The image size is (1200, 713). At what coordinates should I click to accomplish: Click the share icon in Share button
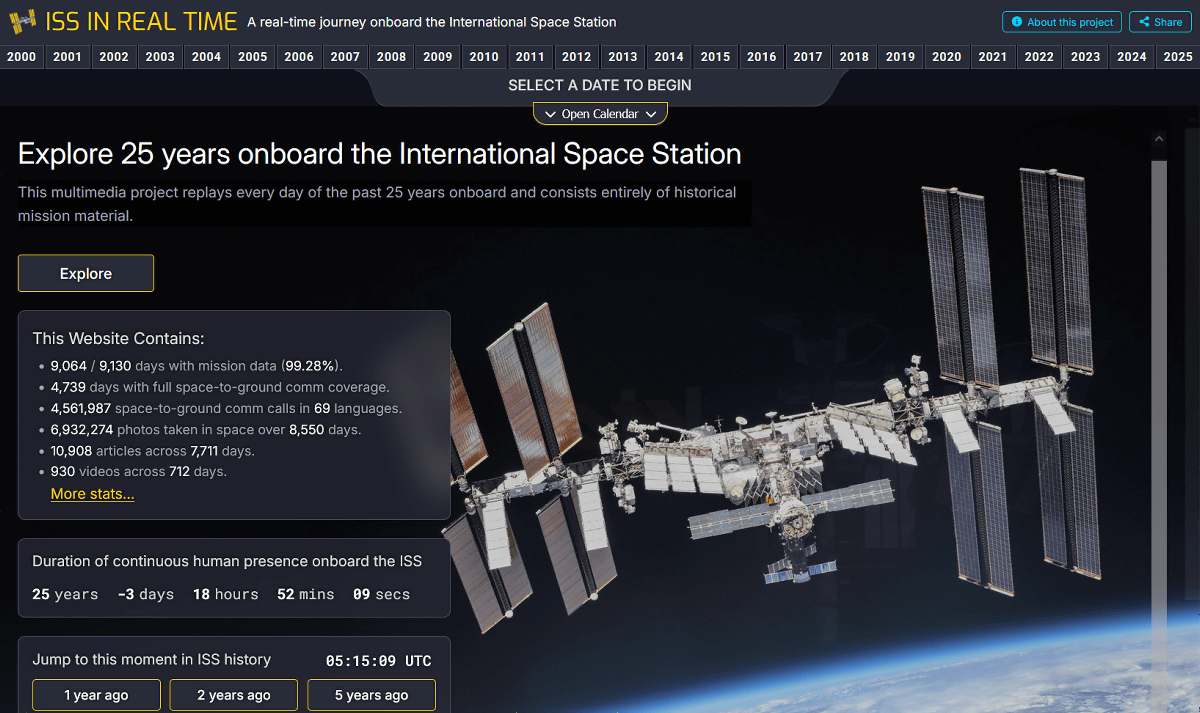[1144, 22]
